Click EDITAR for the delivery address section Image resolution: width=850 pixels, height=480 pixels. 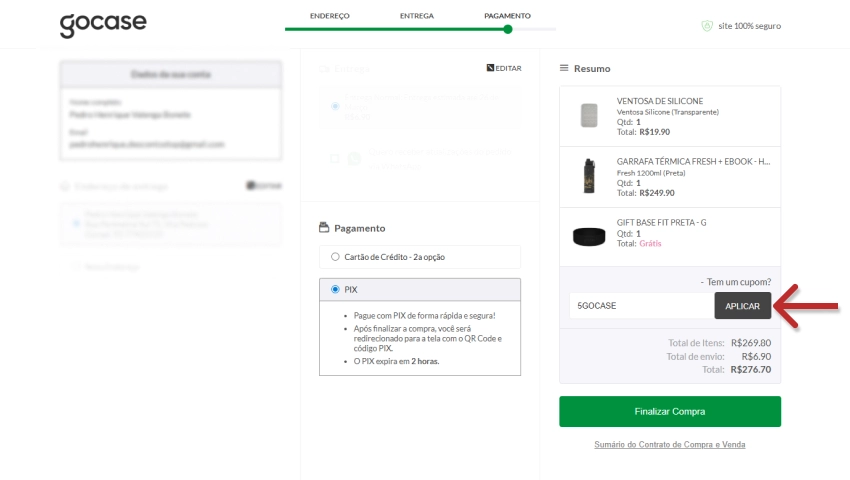click(264, 185)
